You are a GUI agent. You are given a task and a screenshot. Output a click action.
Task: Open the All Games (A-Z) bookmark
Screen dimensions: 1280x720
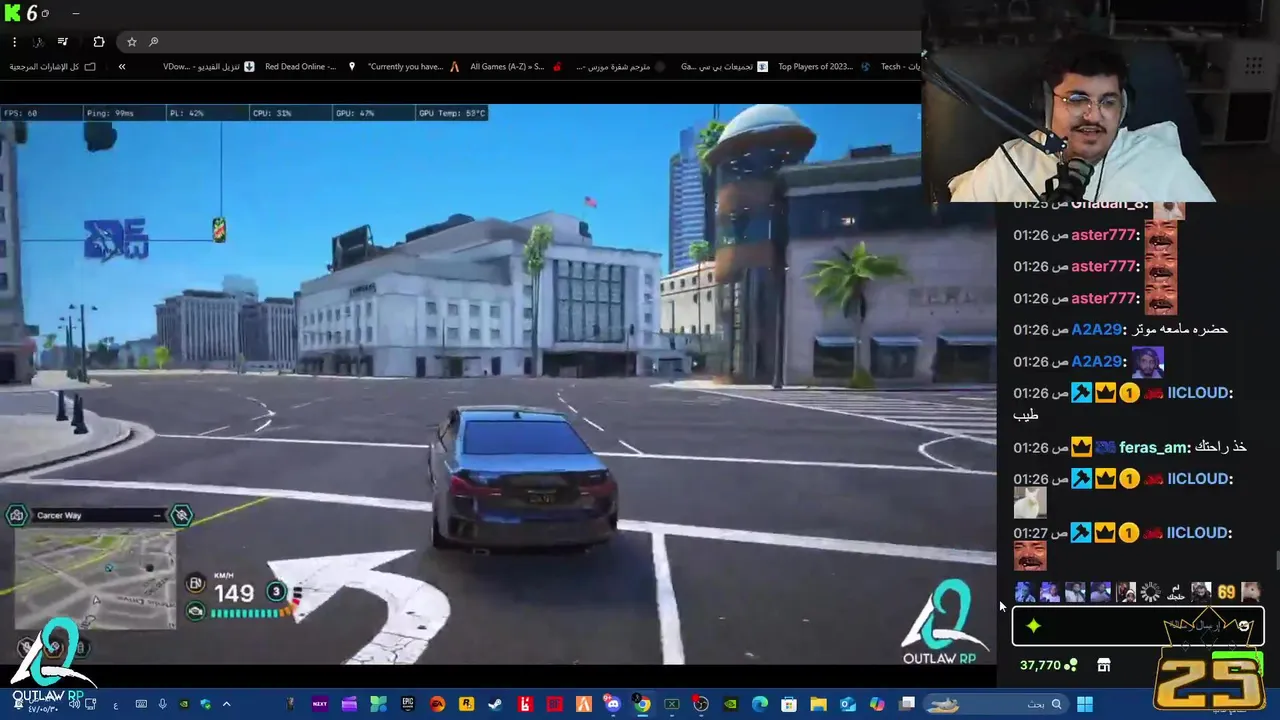coord(515,67)
